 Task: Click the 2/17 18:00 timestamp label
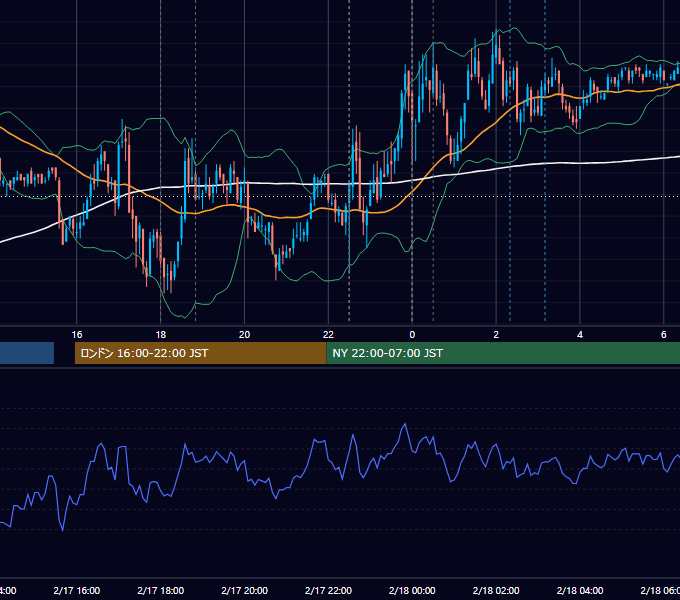pyautogui.click(x=160, y=590)
